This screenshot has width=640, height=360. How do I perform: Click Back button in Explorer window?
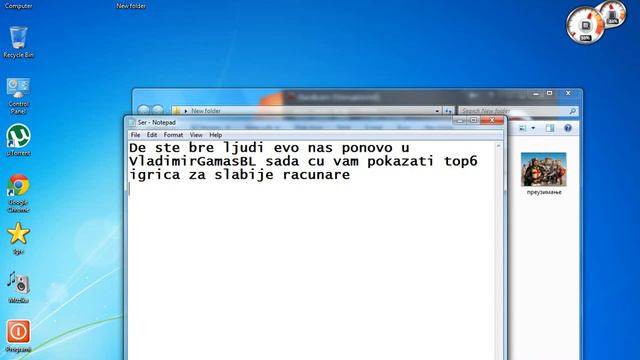tap(143, 110)
